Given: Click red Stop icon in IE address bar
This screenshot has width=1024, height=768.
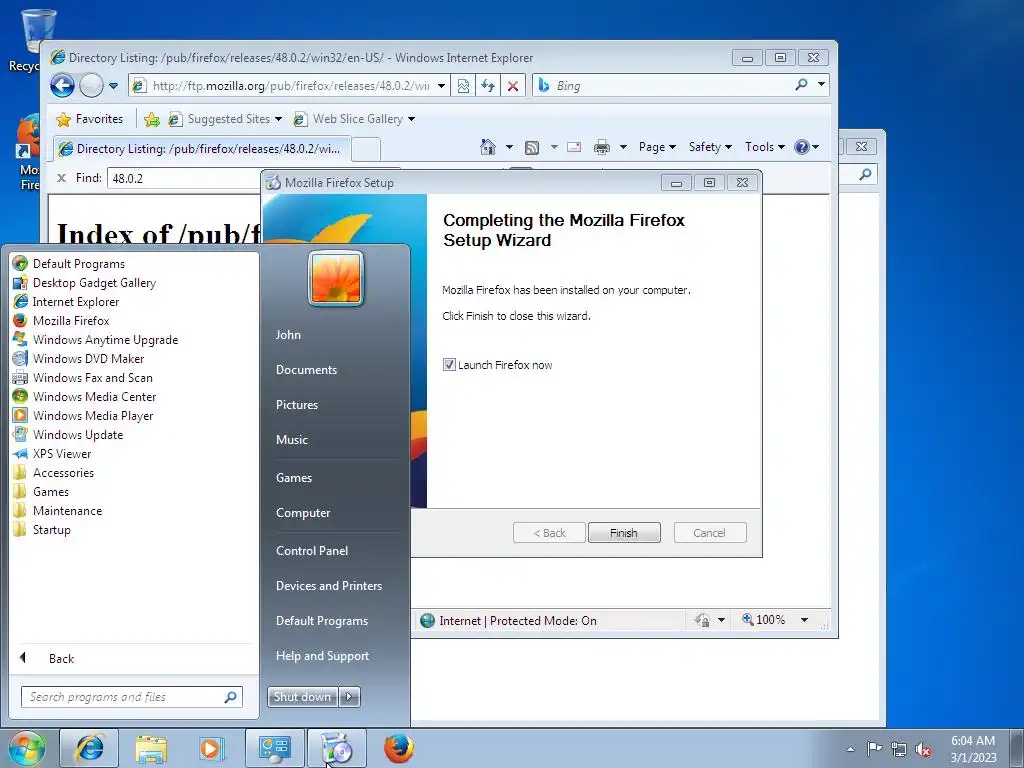Looking at the screenshot, I should (x=513, y=86).
